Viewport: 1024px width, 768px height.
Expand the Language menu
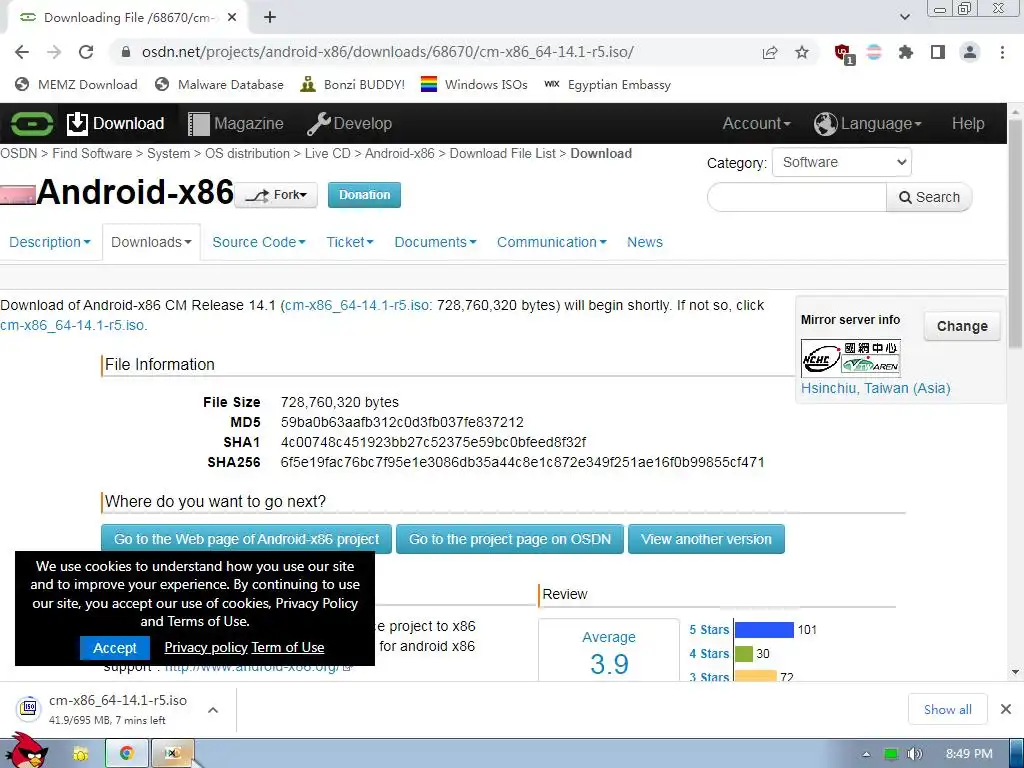(x=868, y=123)
